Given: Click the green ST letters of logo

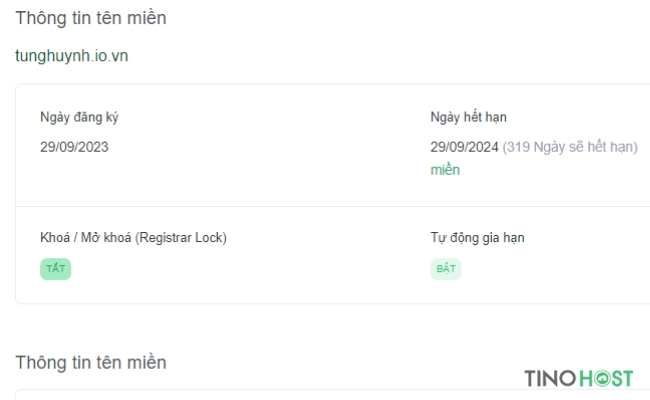Looking at the screenshot, I should pyautogui.click(x=622, y=378).
